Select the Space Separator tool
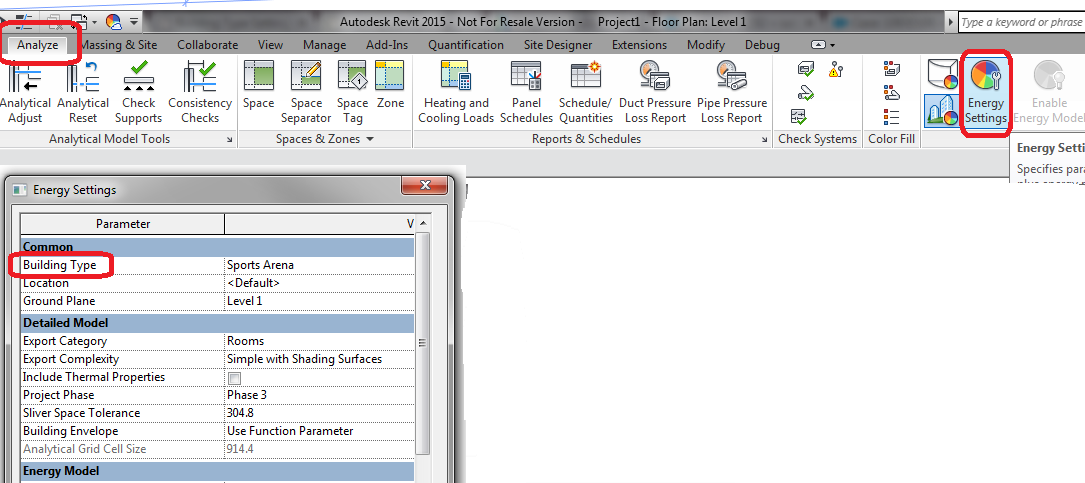 pyautogui.click(x=306, y=93)
